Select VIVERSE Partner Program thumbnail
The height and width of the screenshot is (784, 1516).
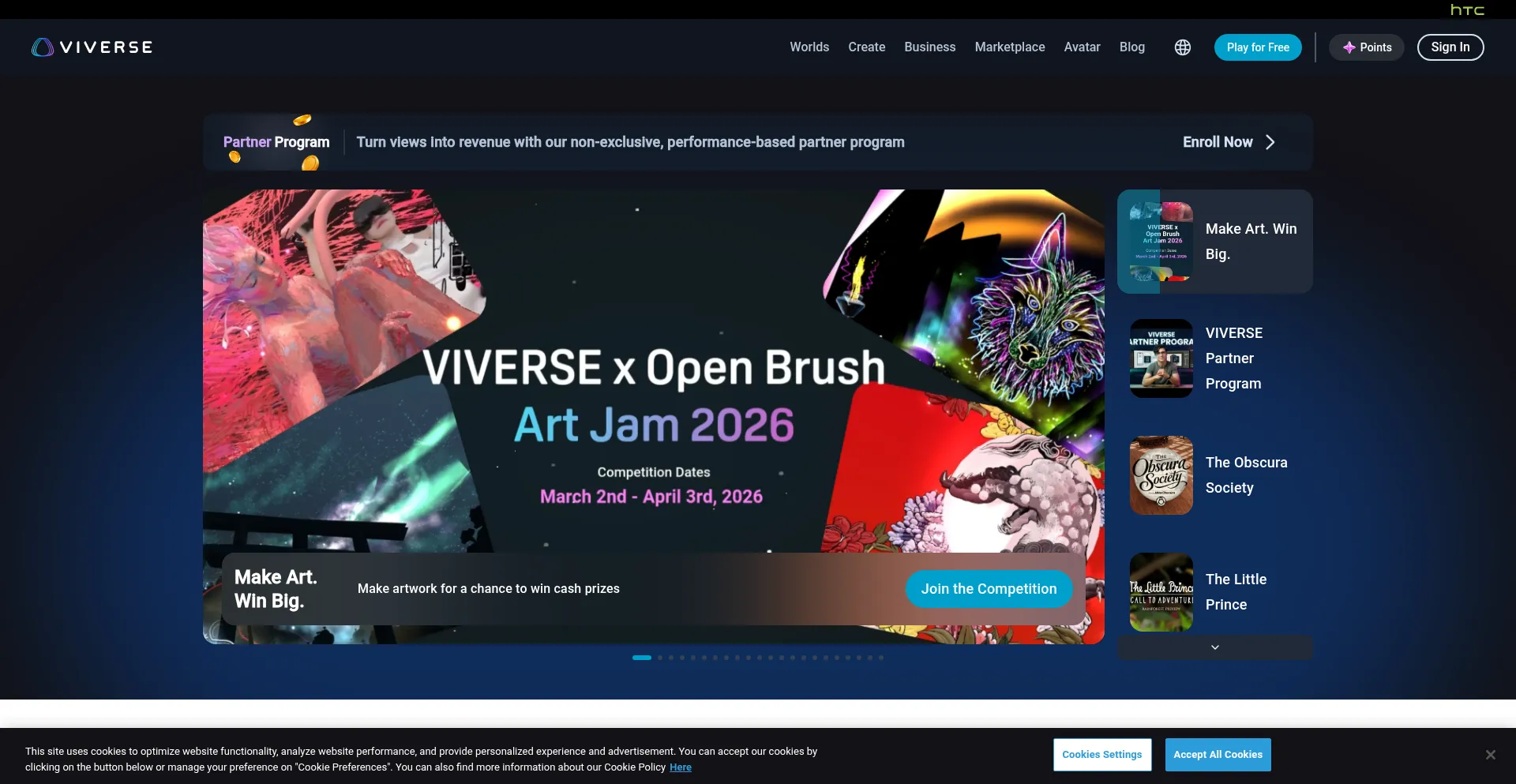1161,358
